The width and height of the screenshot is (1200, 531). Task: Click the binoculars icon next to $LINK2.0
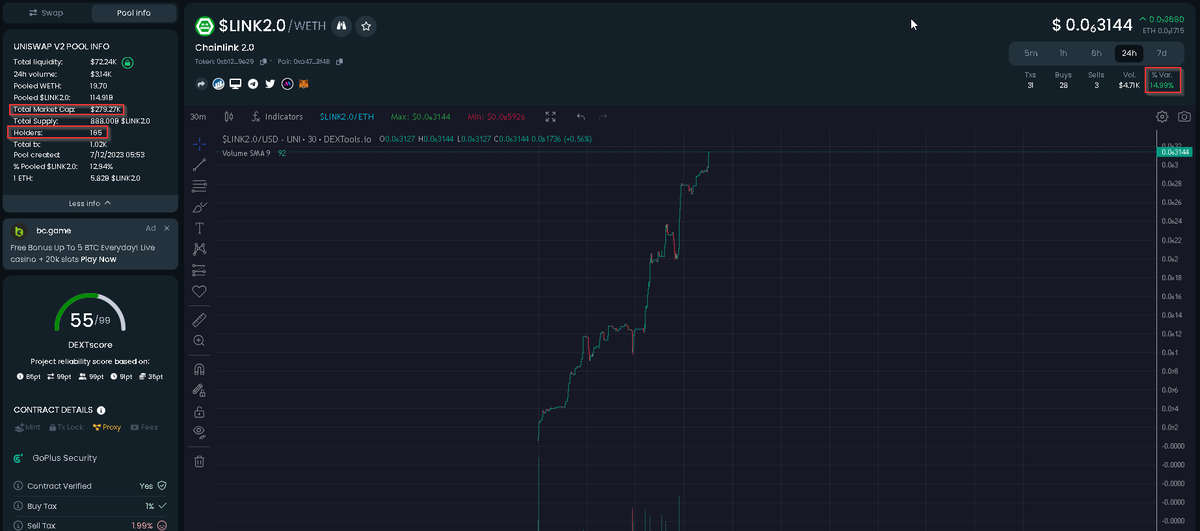click(341, 26)
